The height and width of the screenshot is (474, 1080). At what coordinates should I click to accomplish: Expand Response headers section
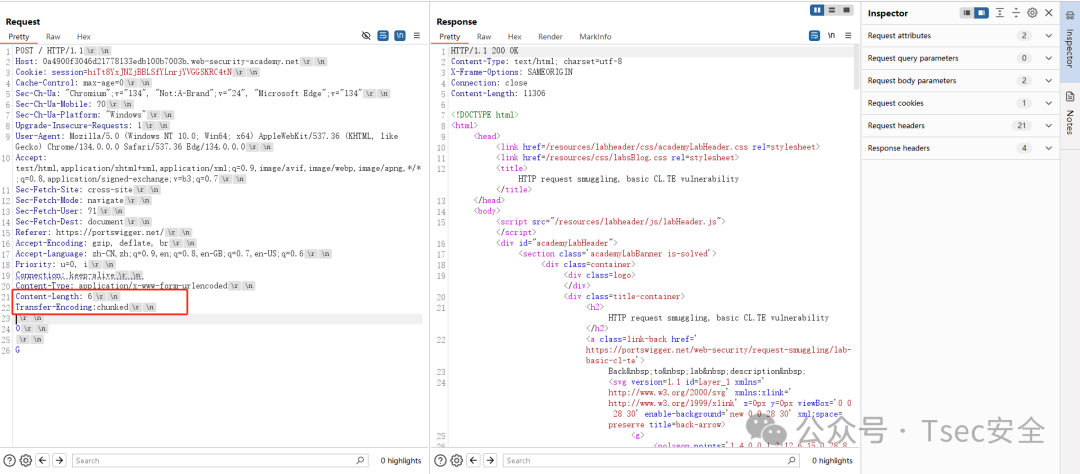pyautogui.click(x=958, y=148)
